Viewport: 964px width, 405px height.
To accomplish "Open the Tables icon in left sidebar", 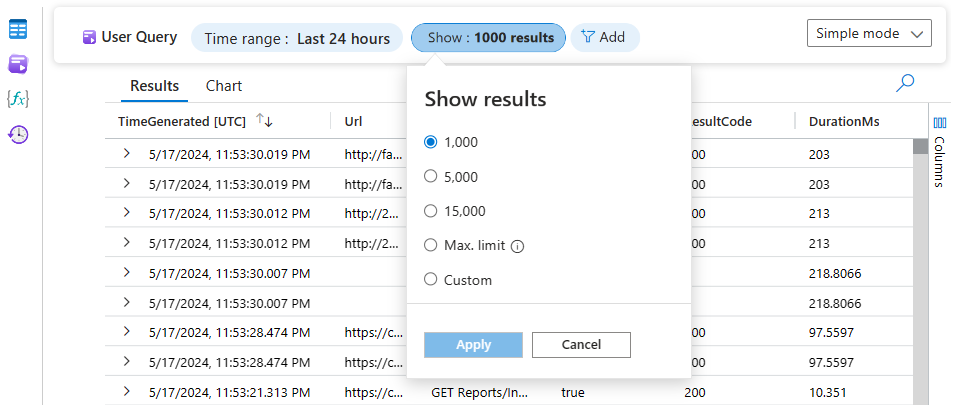I will point(18,30).
